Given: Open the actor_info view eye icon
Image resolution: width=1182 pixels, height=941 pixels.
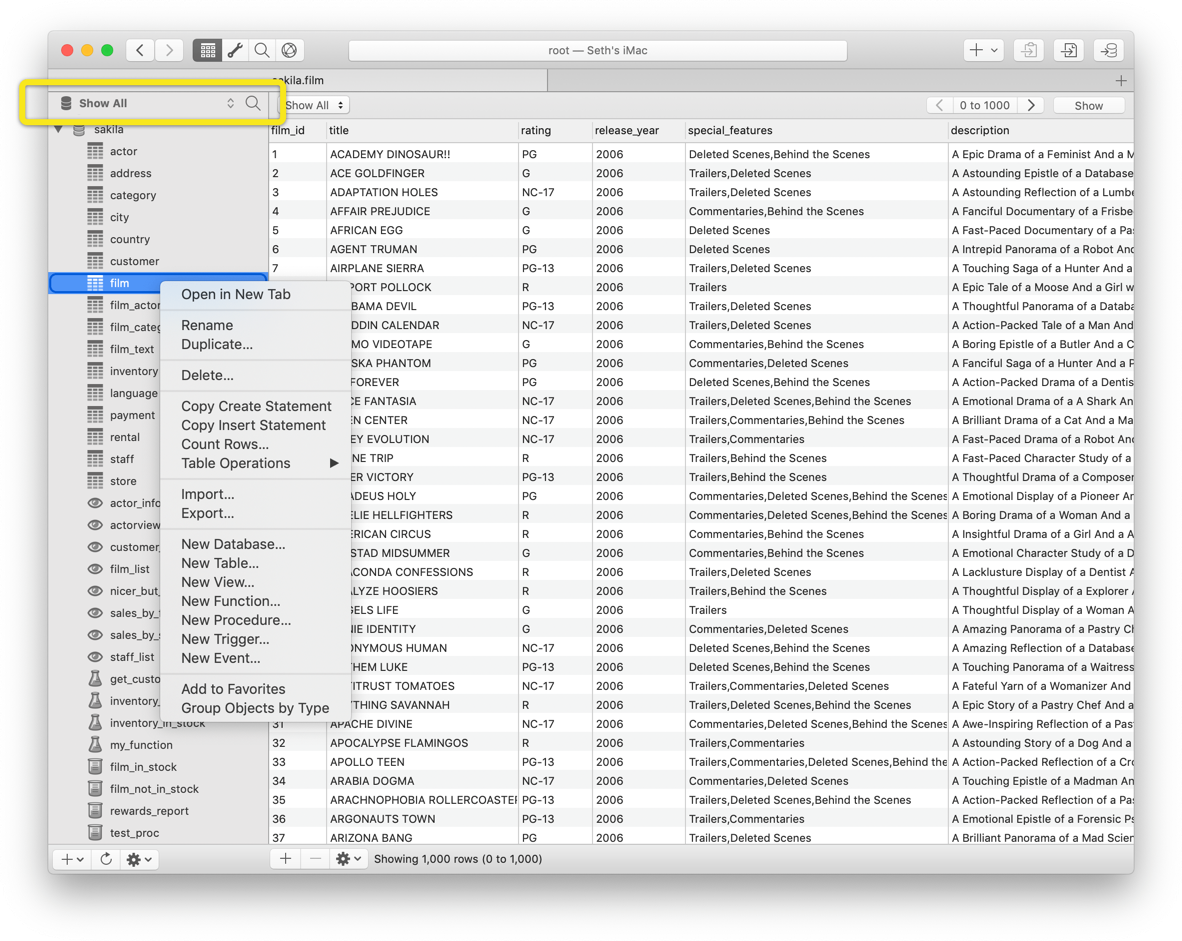Looking at the screenshot, I should [95, 503].
